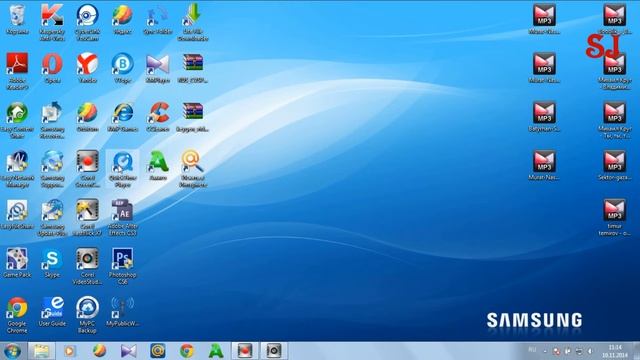This screenshot has height=360, width=640.
Task: Launch Adobe Reader desktop shortcut
Action: point(17,71)
